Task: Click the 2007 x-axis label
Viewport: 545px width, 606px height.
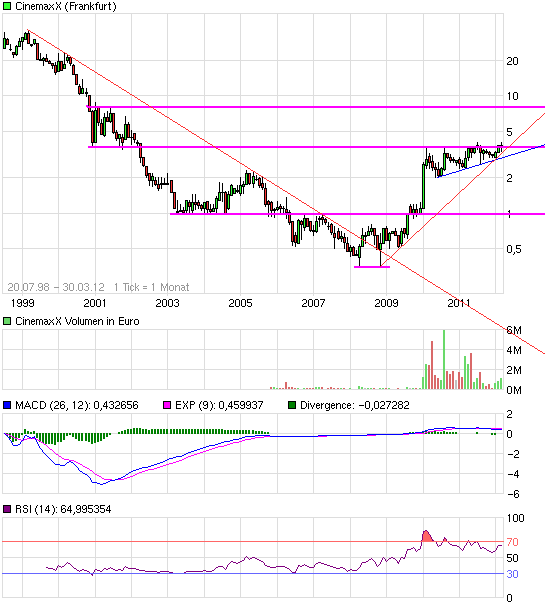Action: click(313, 303)
